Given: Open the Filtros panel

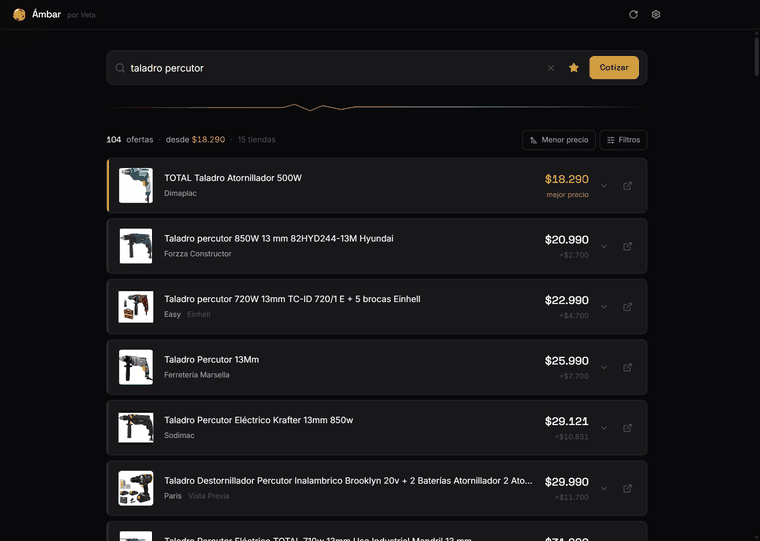Looking at the screenshot, I should pyautogui.click(x=623, y=140).
